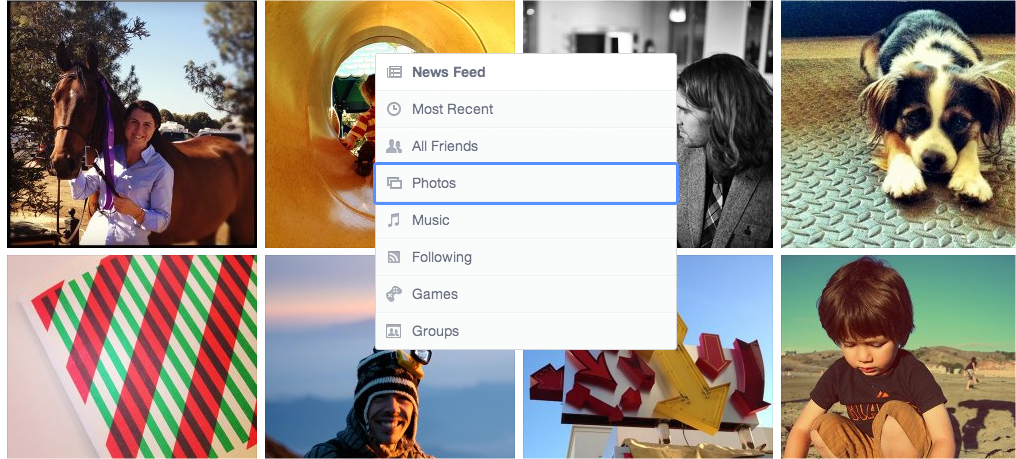Open the woman with horse photo
Screen dimensions: 1016x459
(x=132, y=124)
